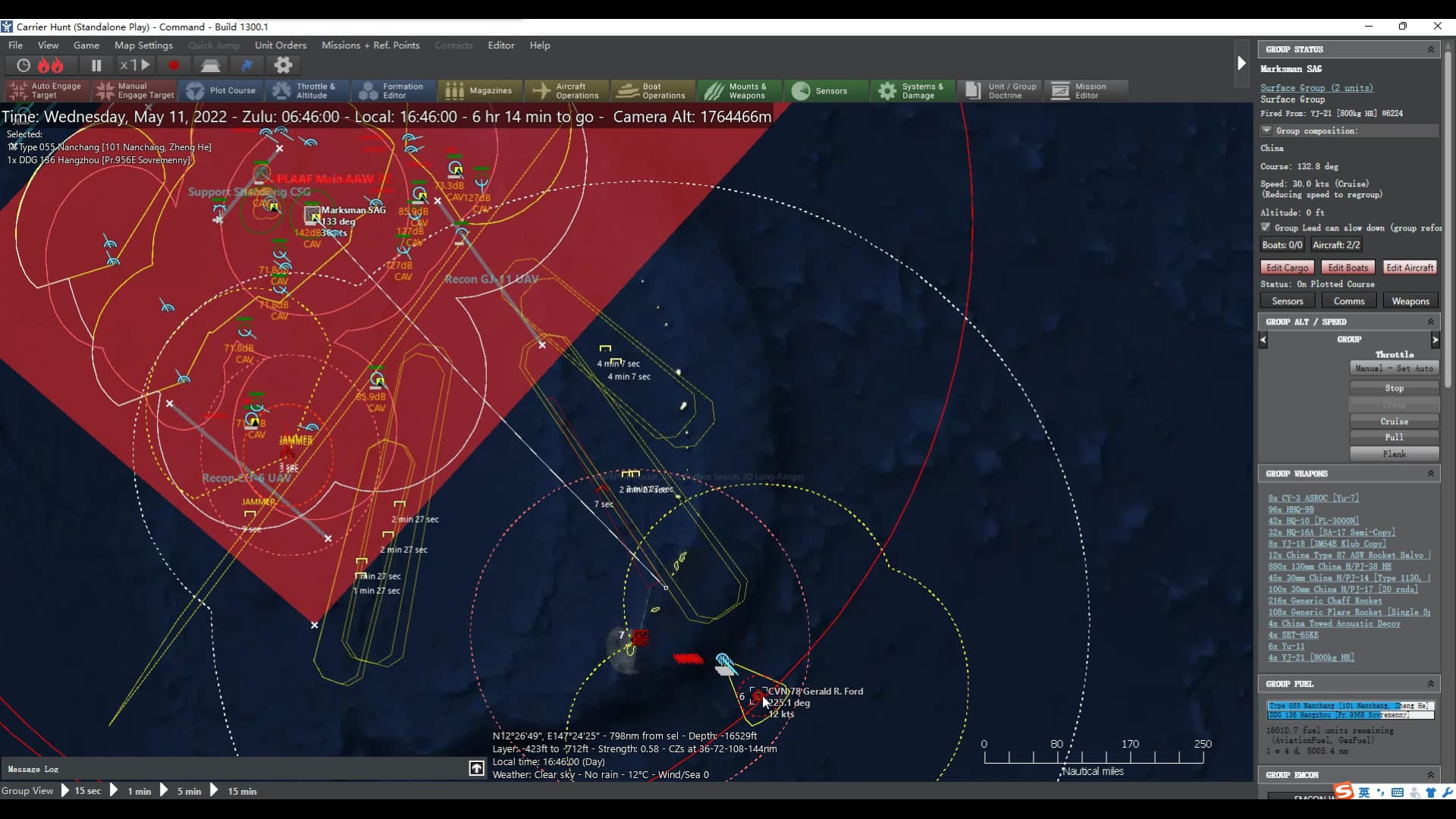This screenshot has width=1456, height=819.
Task: Click the Aircraft: 2/2 button
Action: [1336, 245]
